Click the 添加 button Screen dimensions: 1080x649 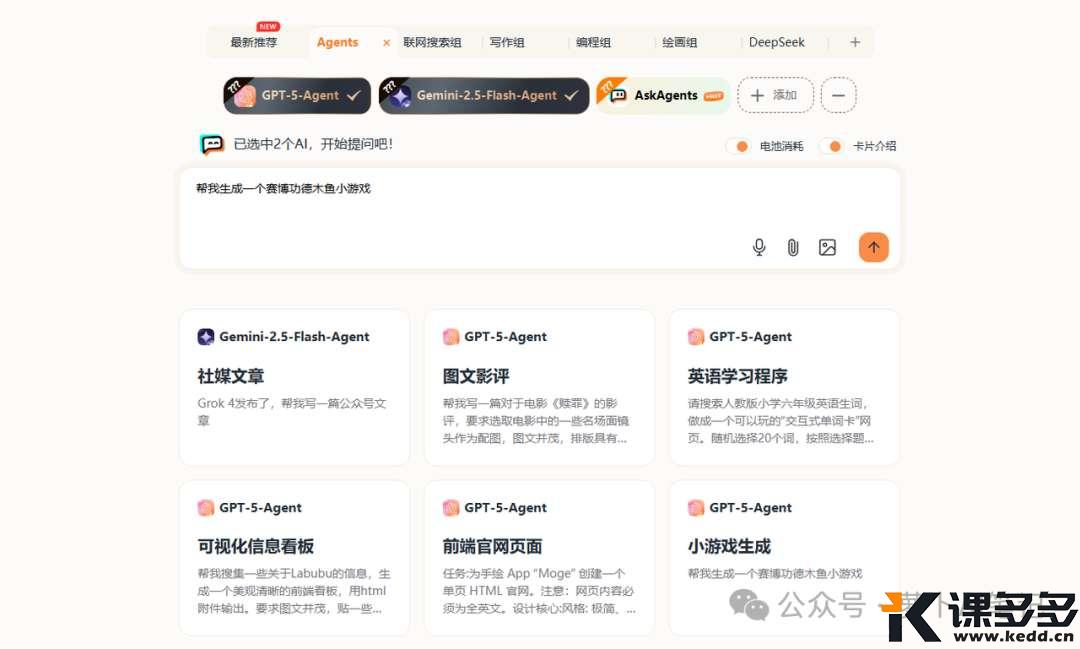[x=776, y=95]
